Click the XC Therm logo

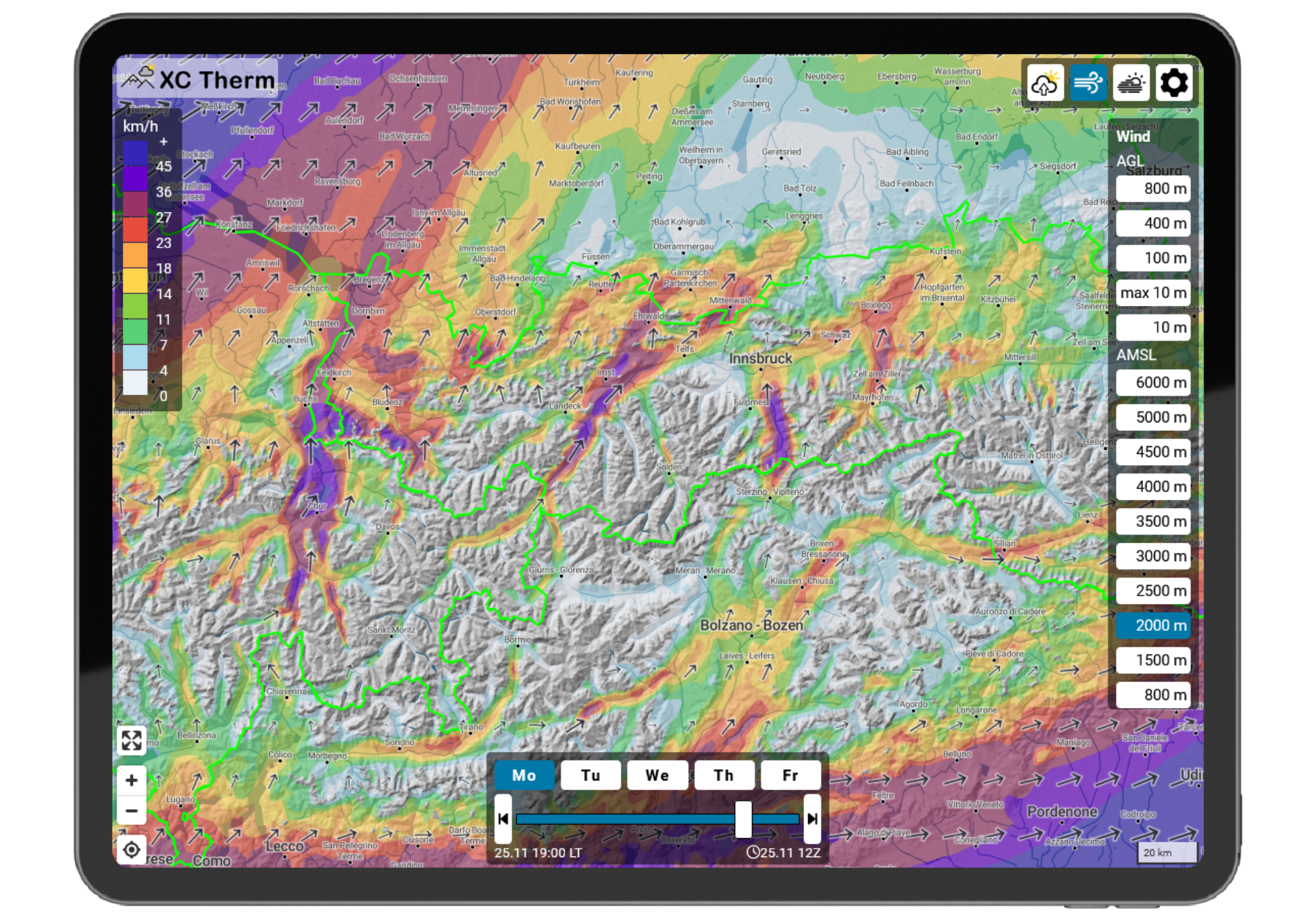tap(197, 79)
